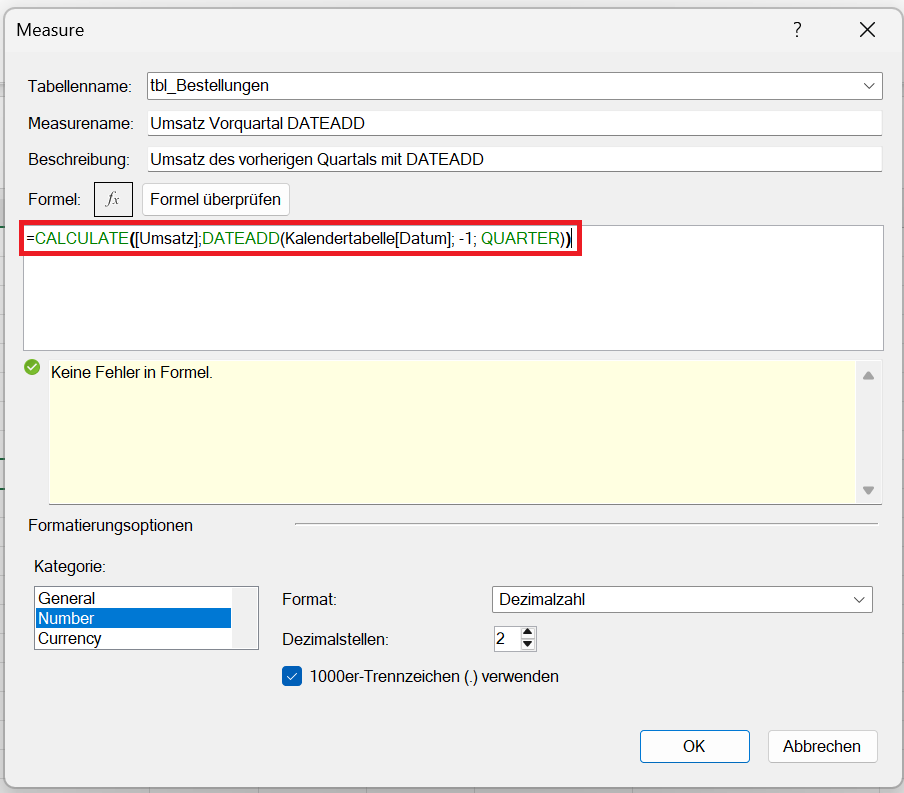Image resolution: width=904 pixels, height=793 pixels.
Task: Expand the Format Dezimalzahl dropdown
Action: click(x=858, y=599)
